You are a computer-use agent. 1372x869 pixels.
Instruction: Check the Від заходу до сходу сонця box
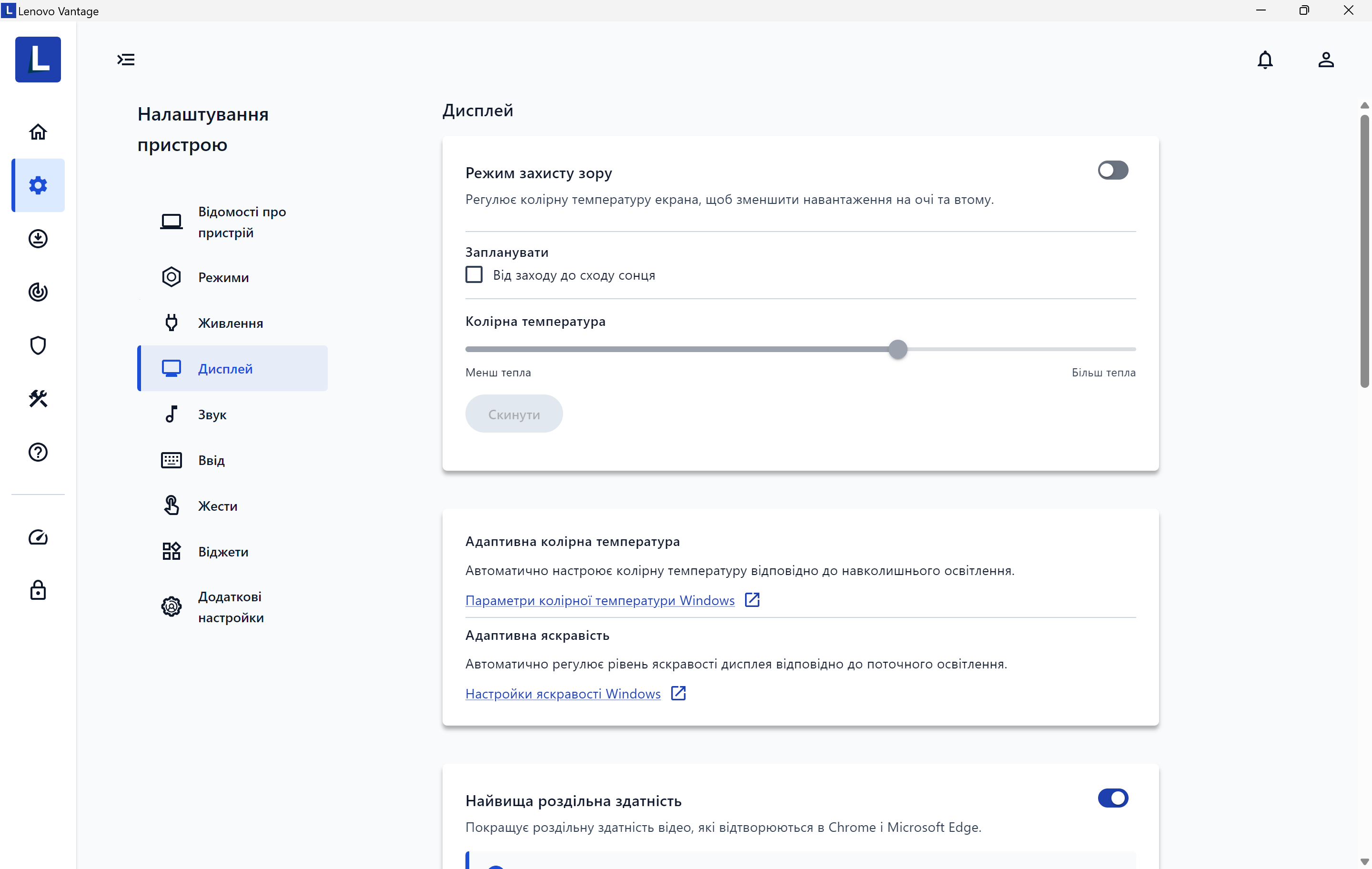tap(474, 275)
